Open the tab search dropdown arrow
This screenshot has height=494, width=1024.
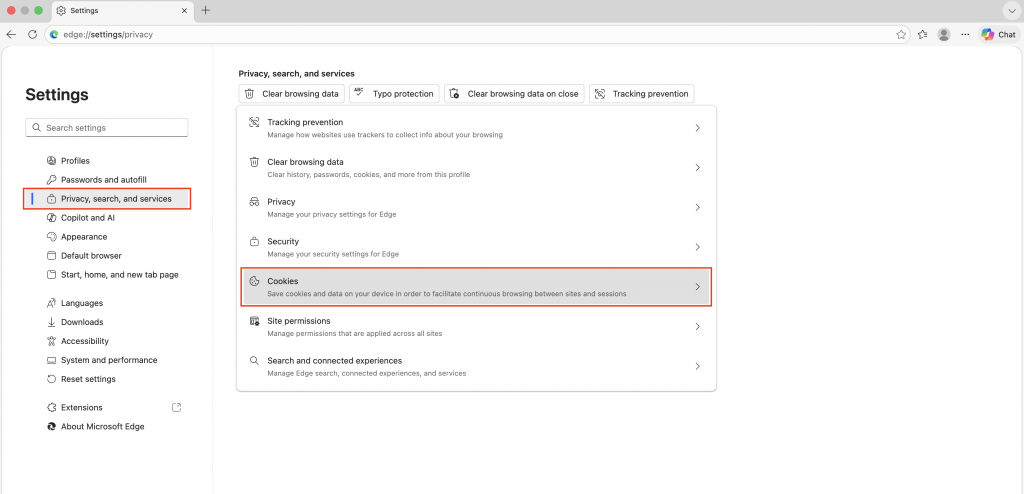[x=1012, y=10]
